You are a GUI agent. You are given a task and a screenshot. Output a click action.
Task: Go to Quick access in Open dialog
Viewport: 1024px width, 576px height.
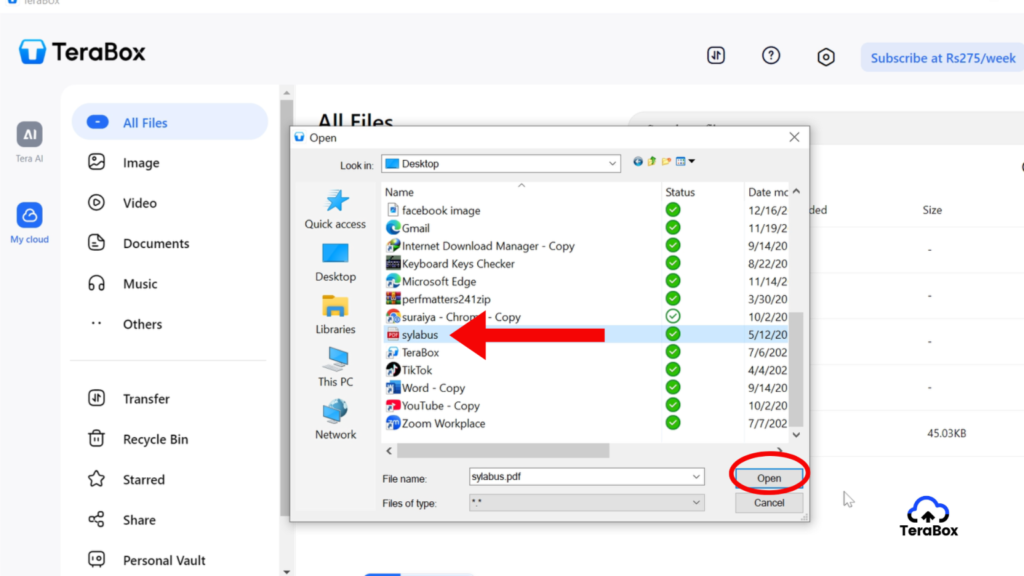click(335, 209)
